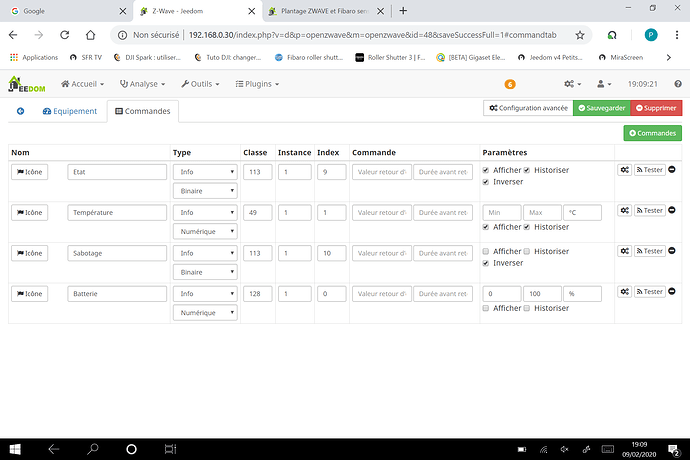This screenshot has height=460, width=690.
Task: Switch to the Equipement tab
Action: point(70,111)
